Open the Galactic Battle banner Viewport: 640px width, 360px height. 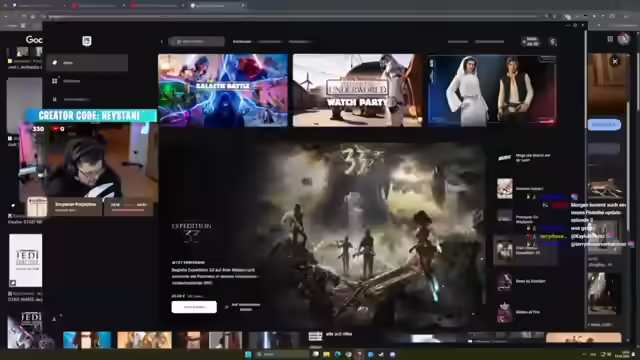[x=223, y=90]
